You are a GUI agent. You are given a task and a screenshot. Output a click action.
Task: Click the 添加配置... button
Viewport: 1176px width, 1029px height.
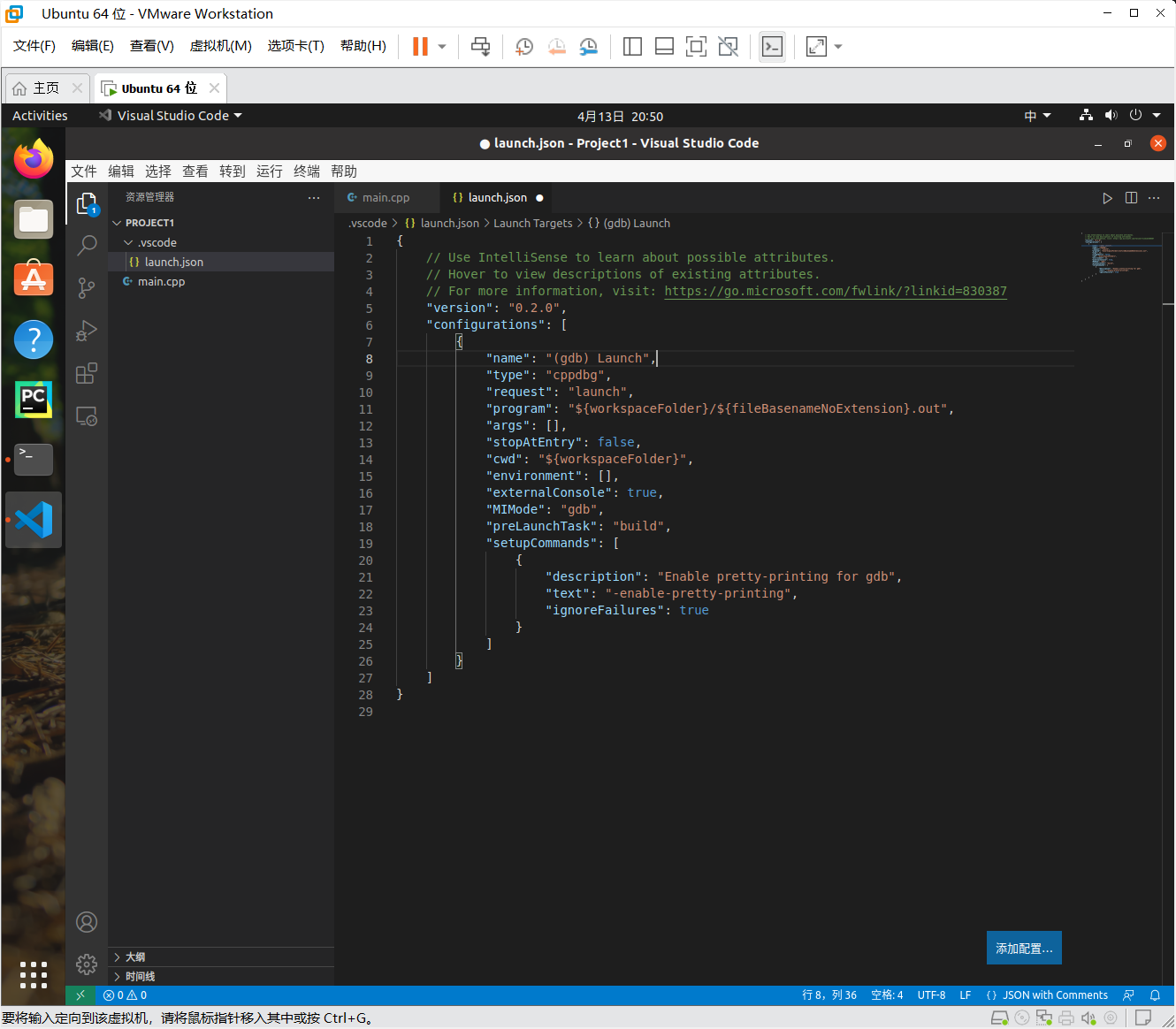pos(1024,949)
